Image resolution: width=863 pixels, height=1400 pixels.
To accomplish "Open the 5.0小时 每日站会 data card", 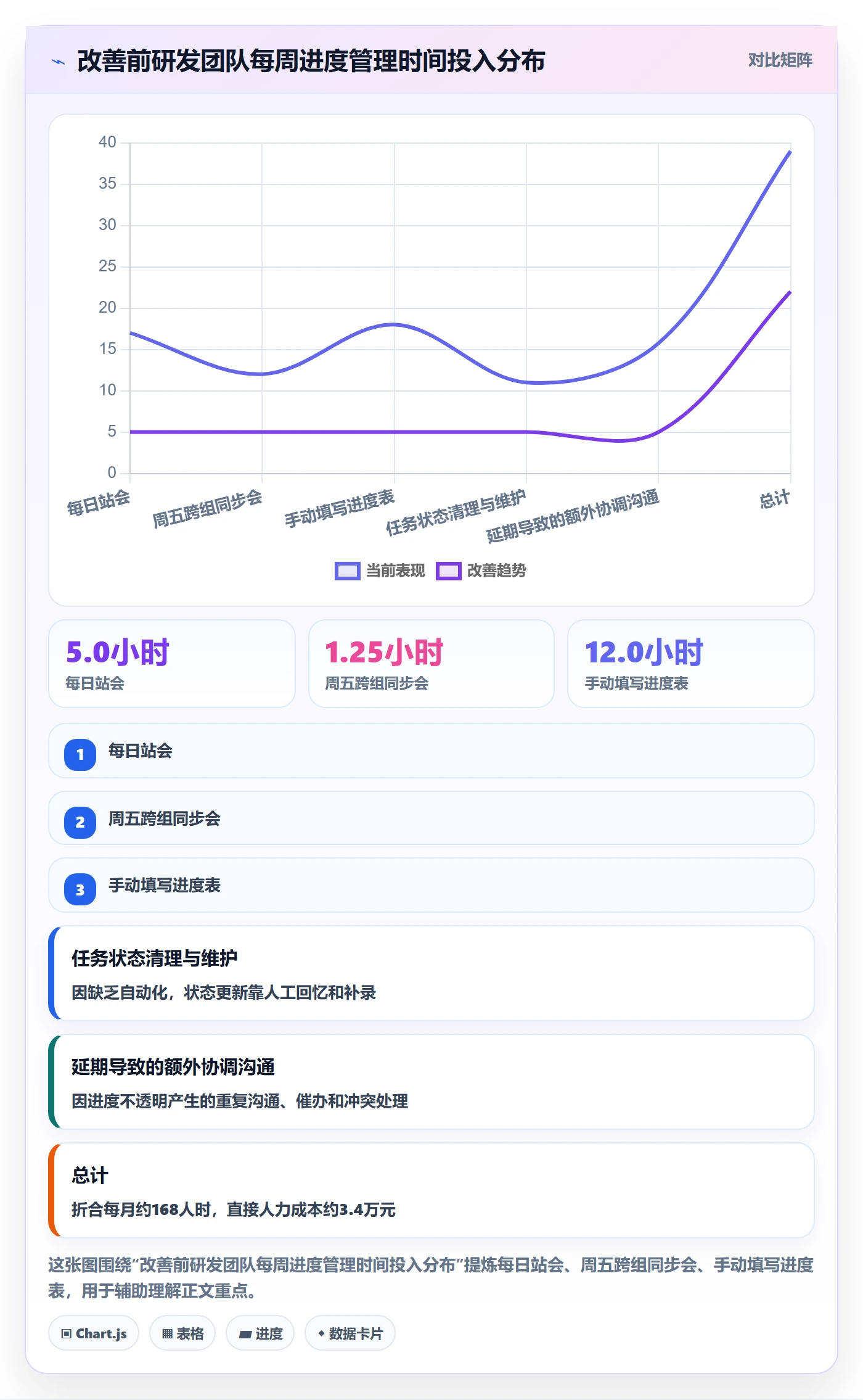I will click(172, 664).
